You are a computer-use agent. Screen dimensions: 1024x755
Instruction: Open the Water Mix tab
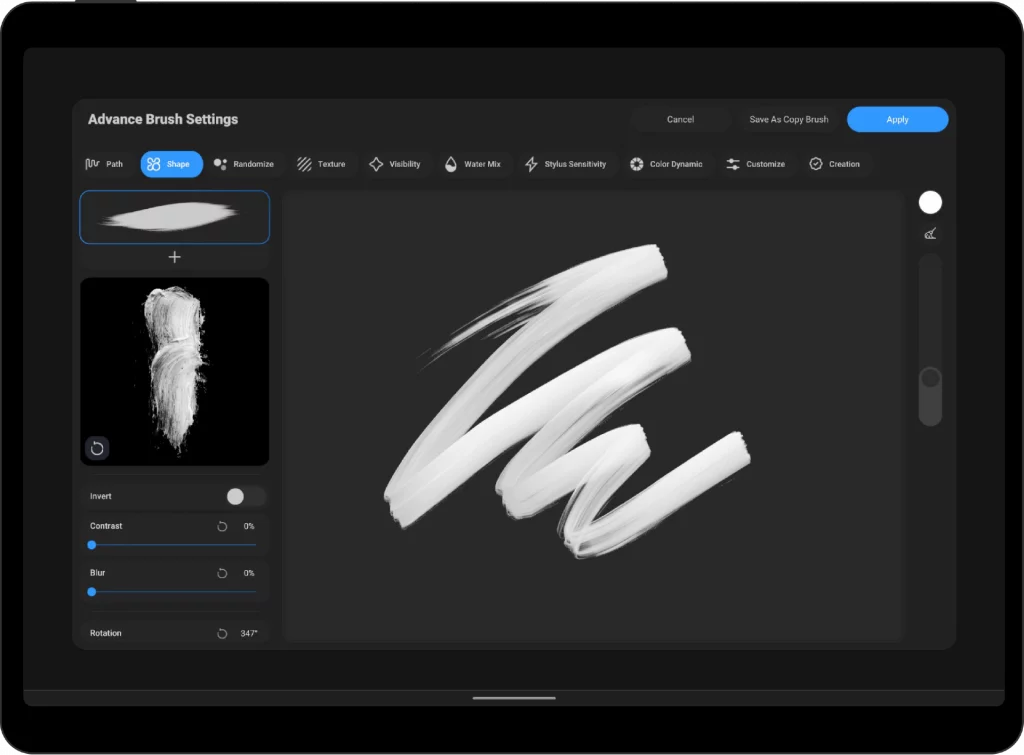pyautogui.click(x=473, y=164)
